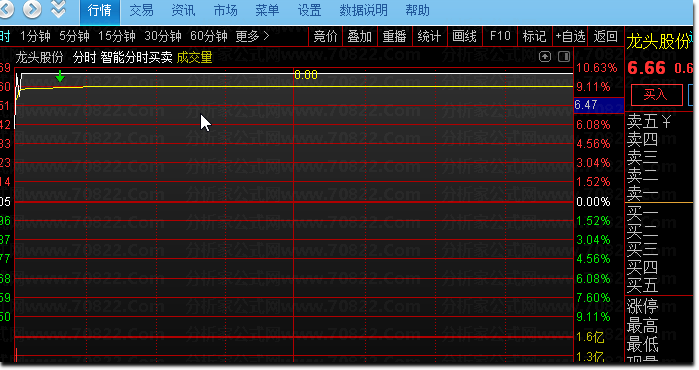Restore chart with the up-arrow panel icon
Viewport: 699px width, 370px height.
click(545, 57)
